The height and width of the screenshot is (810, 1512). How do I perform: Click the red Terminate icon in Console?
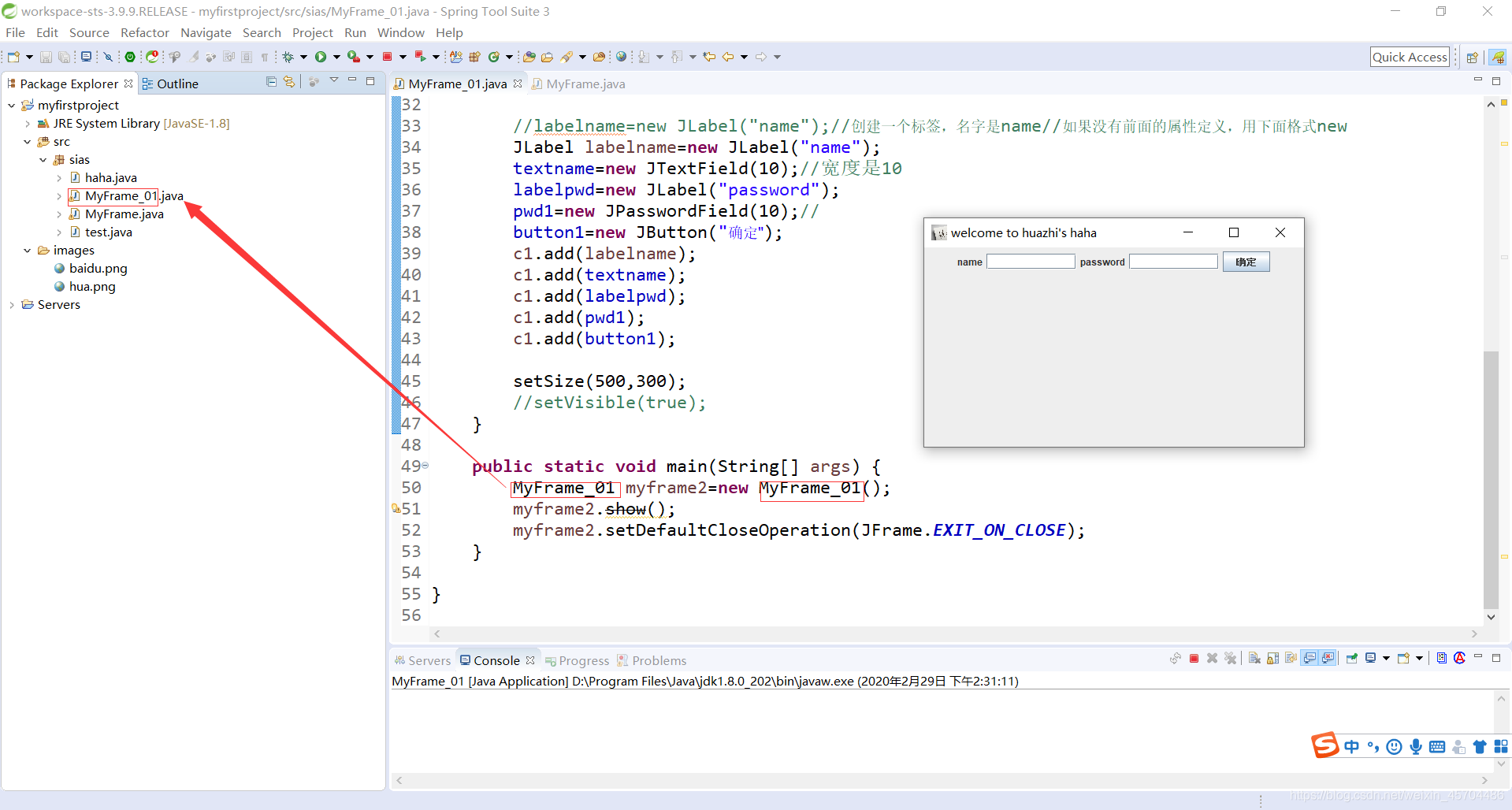point(1194,659)
